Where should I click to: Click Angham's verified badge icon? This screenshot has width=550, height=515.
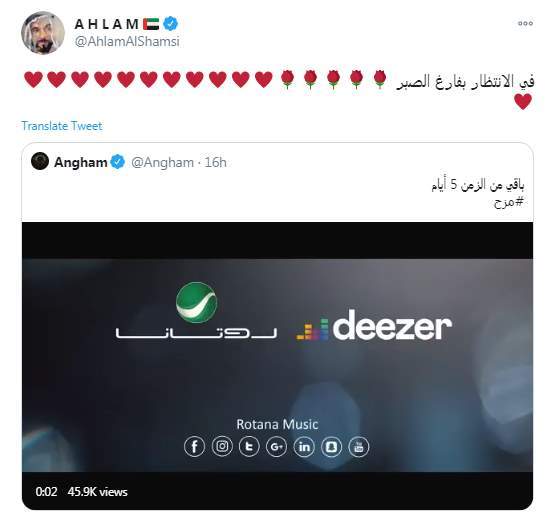point(118,162)
